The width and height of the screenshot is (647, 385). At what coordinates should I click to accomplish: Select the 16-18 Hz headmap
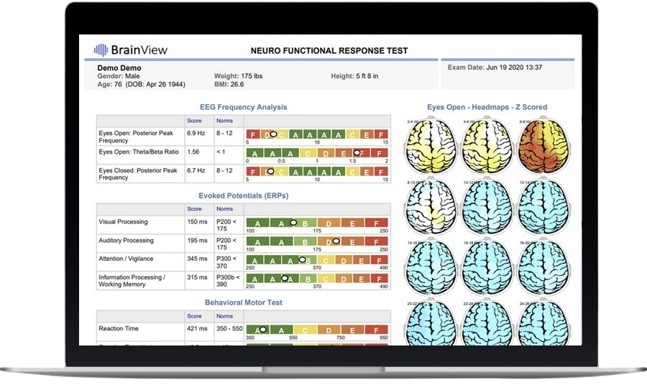[487, 267]
